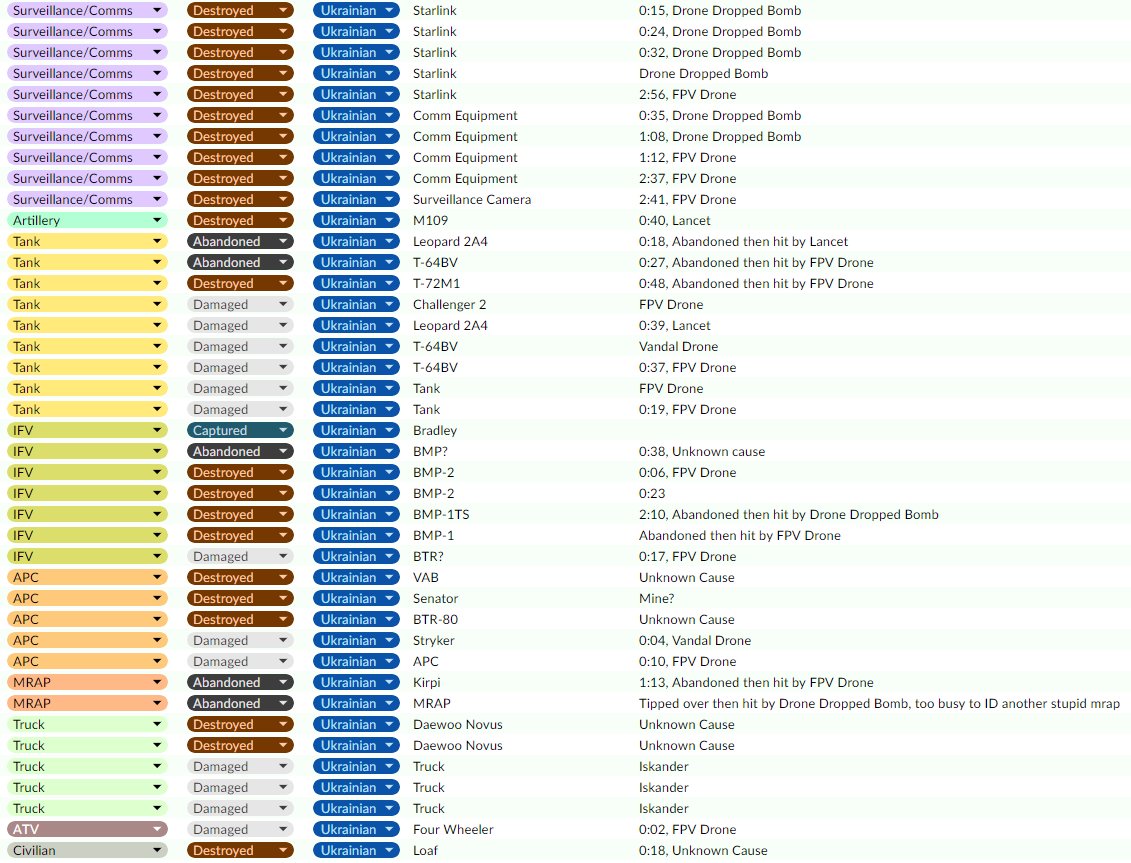Select the 'M109' model cell
1131x863 pixels.
click(431, 220)
